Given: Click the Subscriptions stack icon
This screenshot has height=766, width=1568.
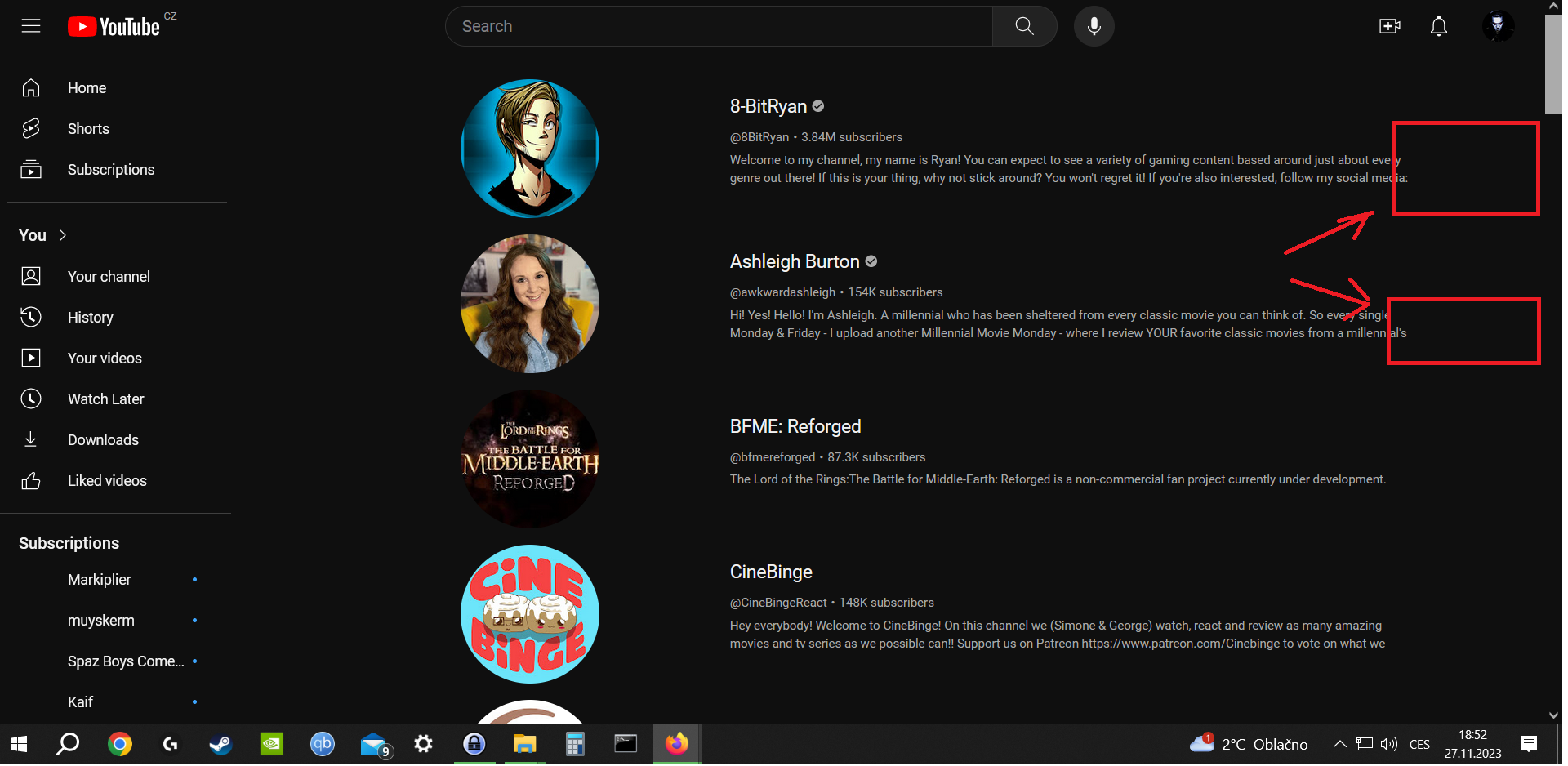Looking at the screenshot, I should (31, 169).
